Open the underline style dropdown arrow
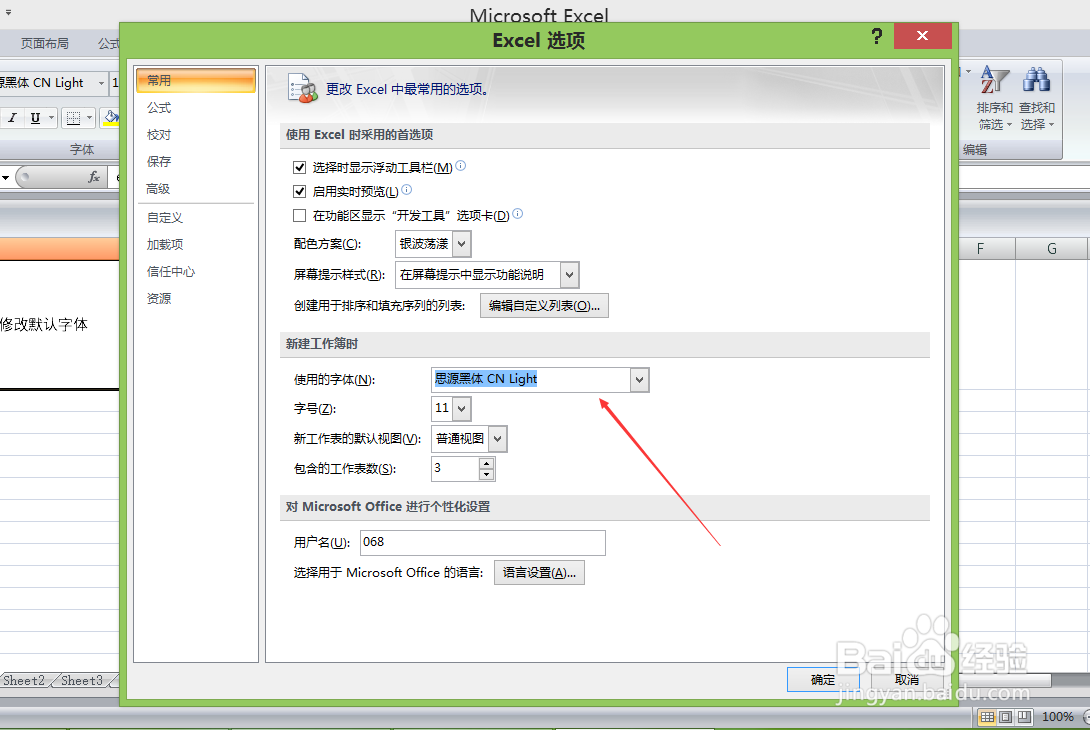The height and width of the screenshot is (730, 1090). tap(51, 118)
